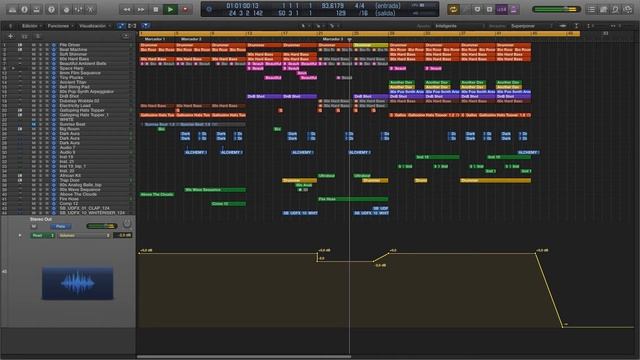Image resolution: width=640 pixels, height=360 pixels.
Task: Open the Inspector info icon
Action: pyautogui.click(x=24, y=9)
